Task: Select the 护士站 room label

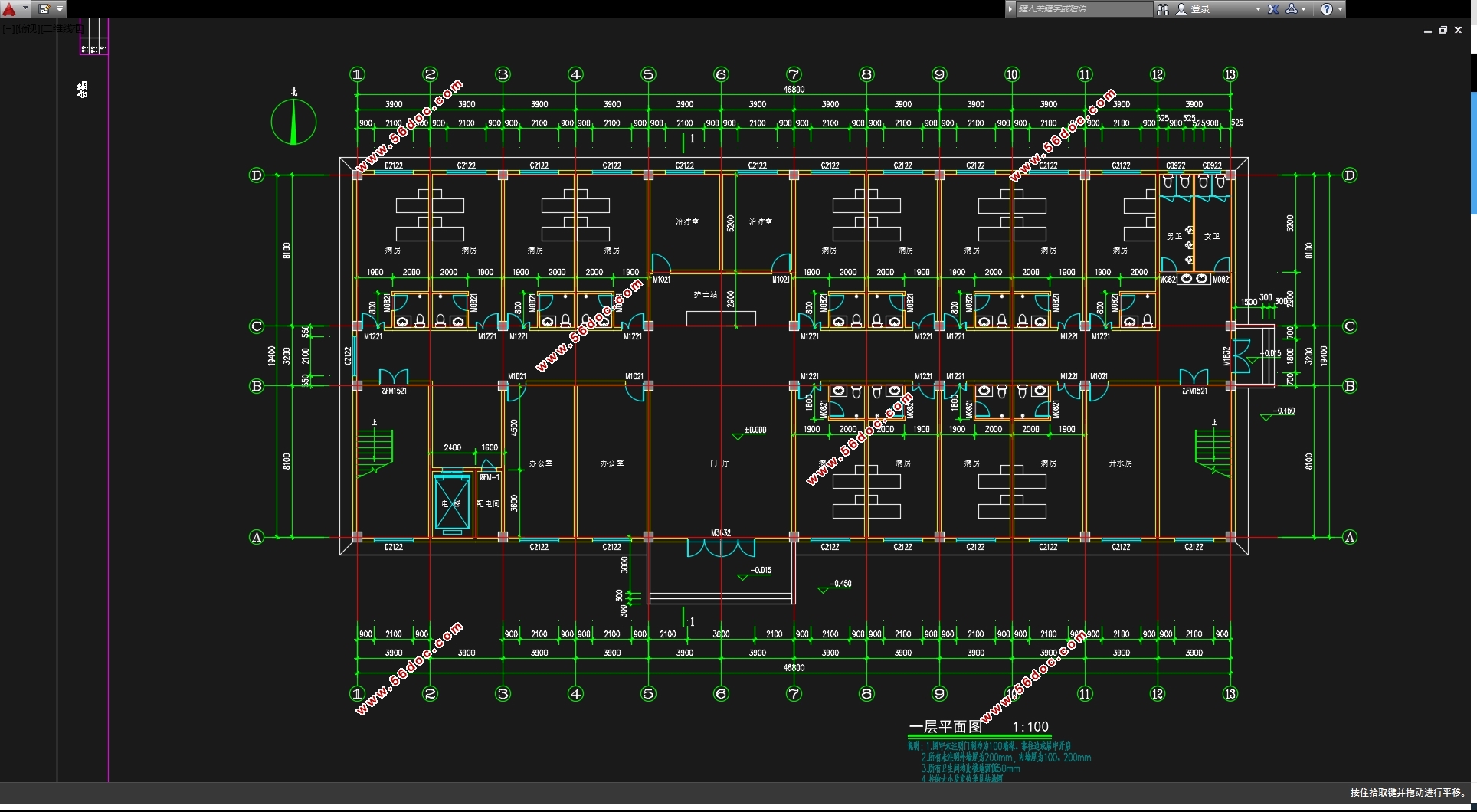Action: 705,295
